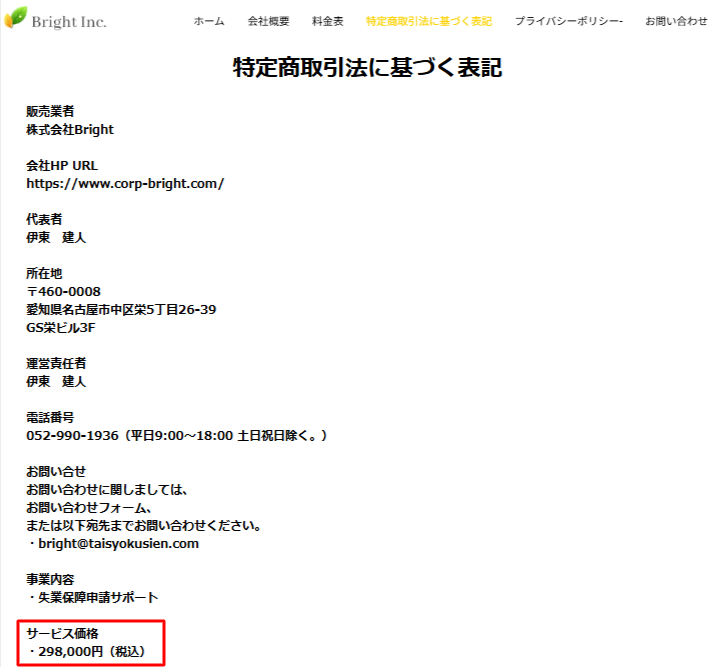Click the サービス価格 label
711x667 pixels.
pos(62,633)
